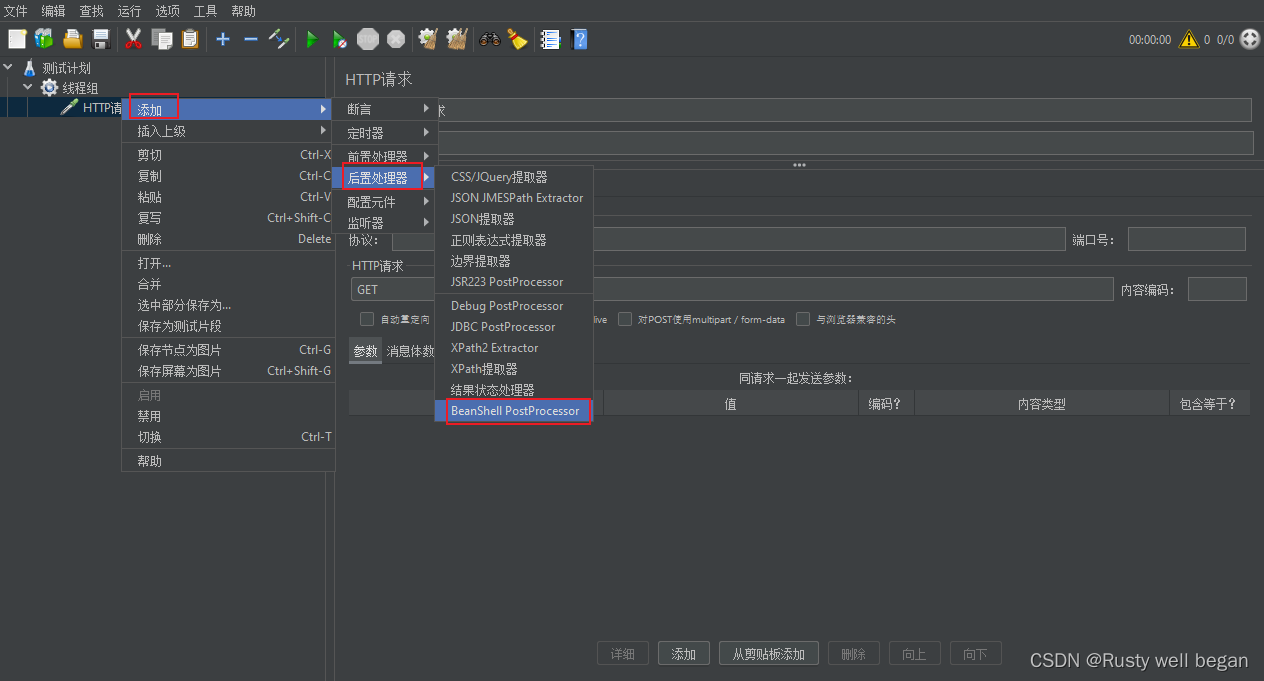
Task: Click the blue plus Expand All icon
Action: pos(223,39)
